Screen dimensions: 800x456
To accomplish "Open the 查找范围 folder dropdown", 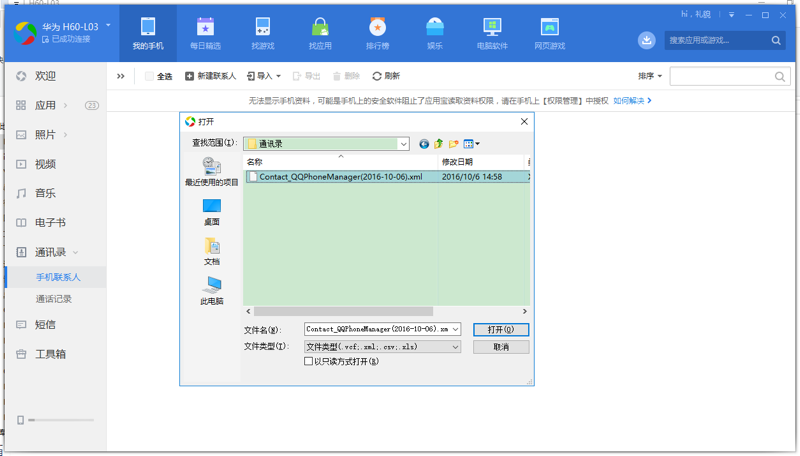I will click(x=403, y=144).
